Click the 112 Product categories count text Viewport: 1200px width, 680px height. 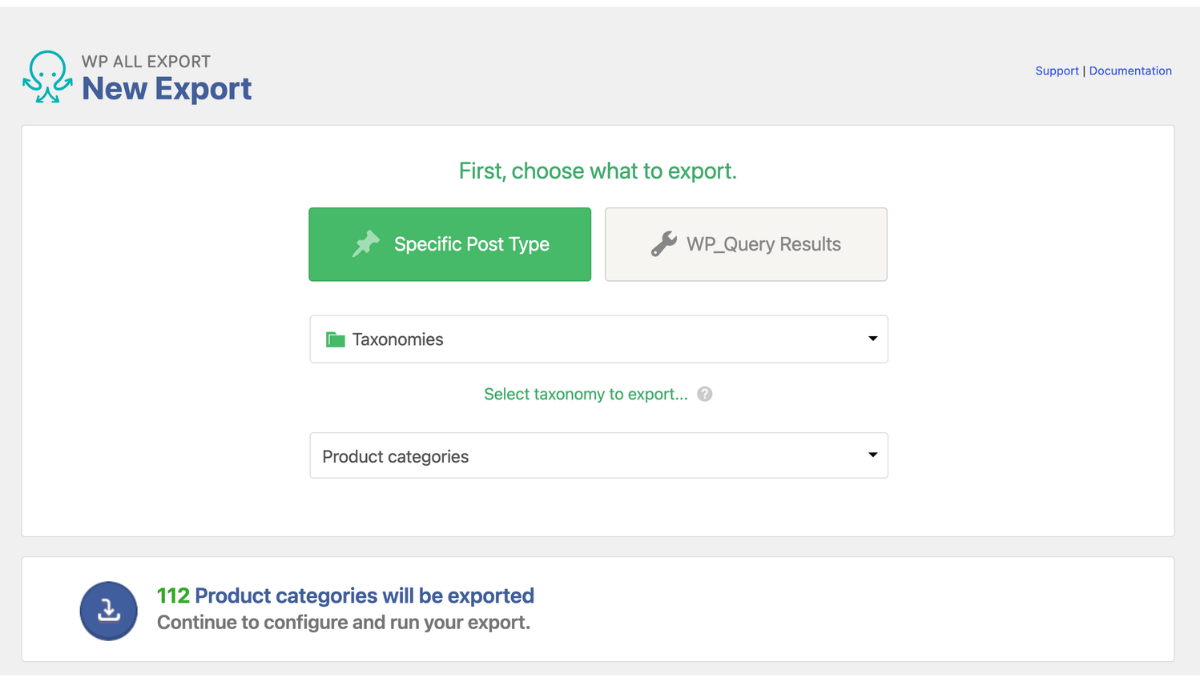click(345, 596)
